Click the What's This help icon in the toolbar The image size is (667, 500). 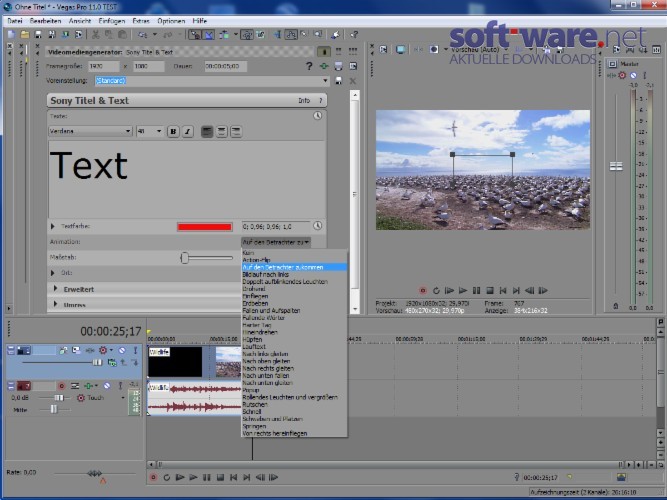click(x=354, y=34)
